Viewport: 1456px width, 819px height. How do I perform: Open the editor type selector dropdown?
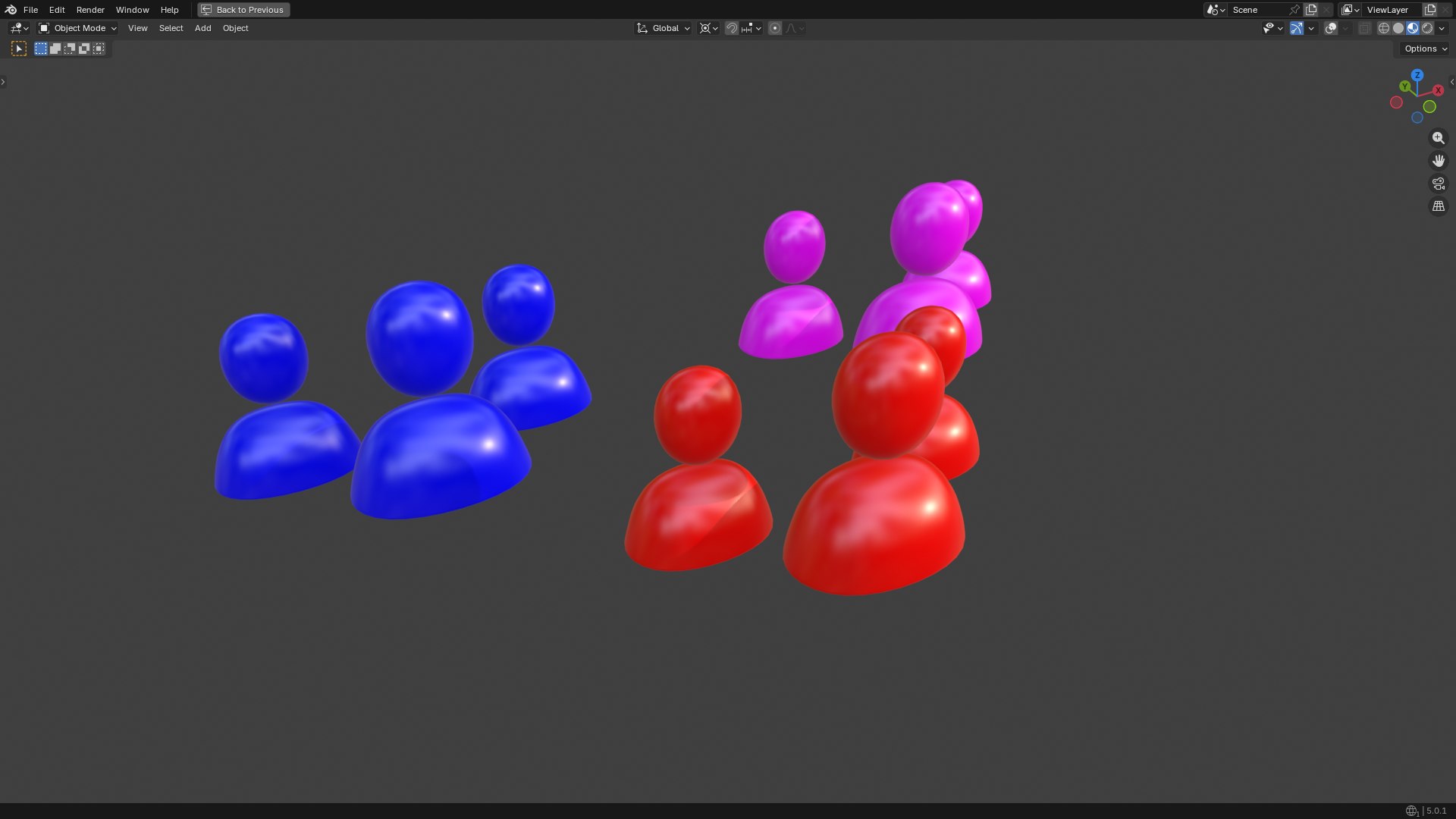[19, 28]
